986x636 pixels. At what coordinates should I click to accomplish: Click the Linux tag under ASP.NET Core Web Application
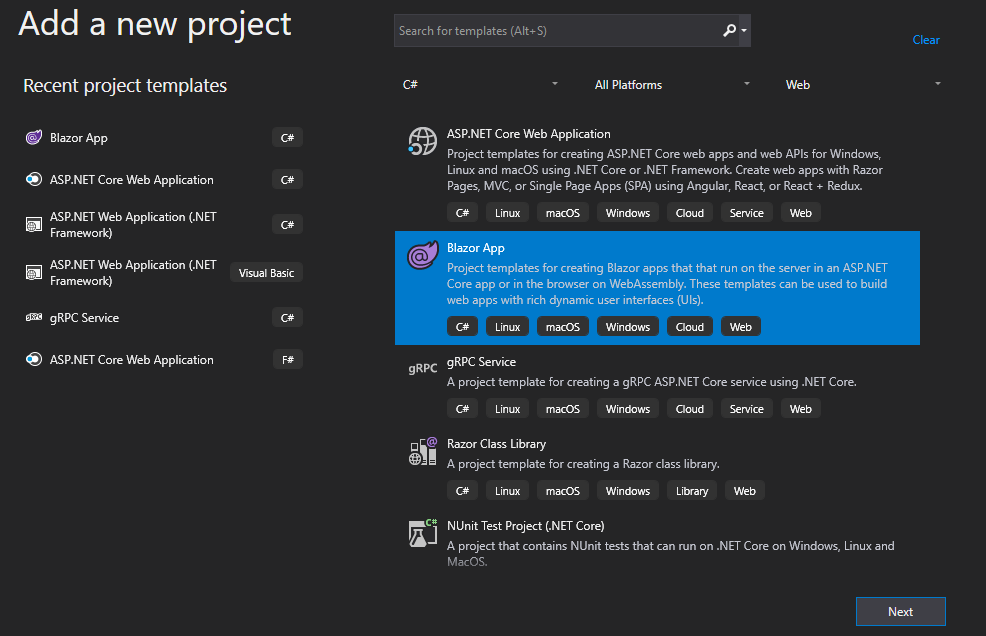pyautogui.click(x=507, y=213)
